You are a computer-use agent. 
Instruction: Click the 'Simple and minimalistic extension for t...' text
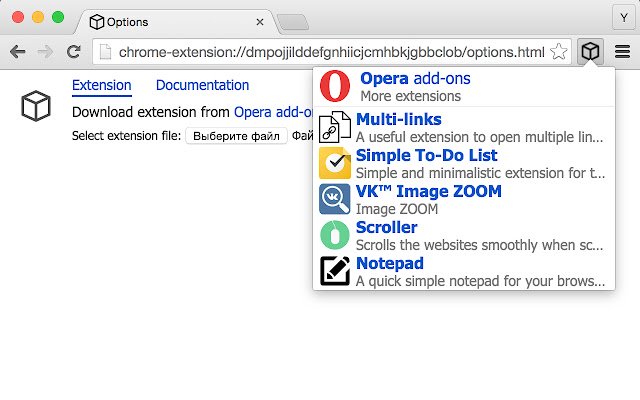coord(480,173)
